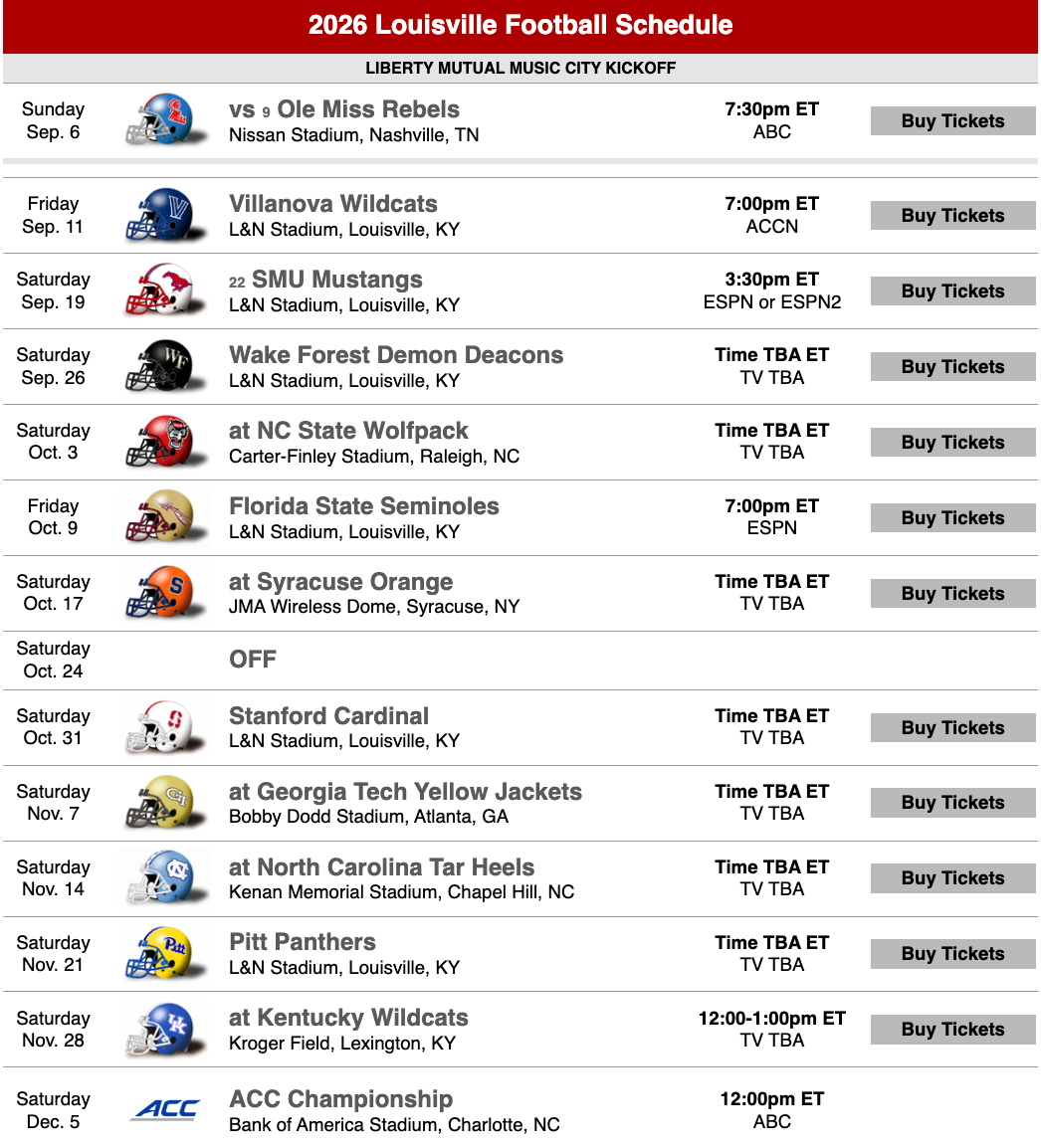
Task: Buy Tickets for the Kentucky Wildcats game
Action: coord(952,1030)
